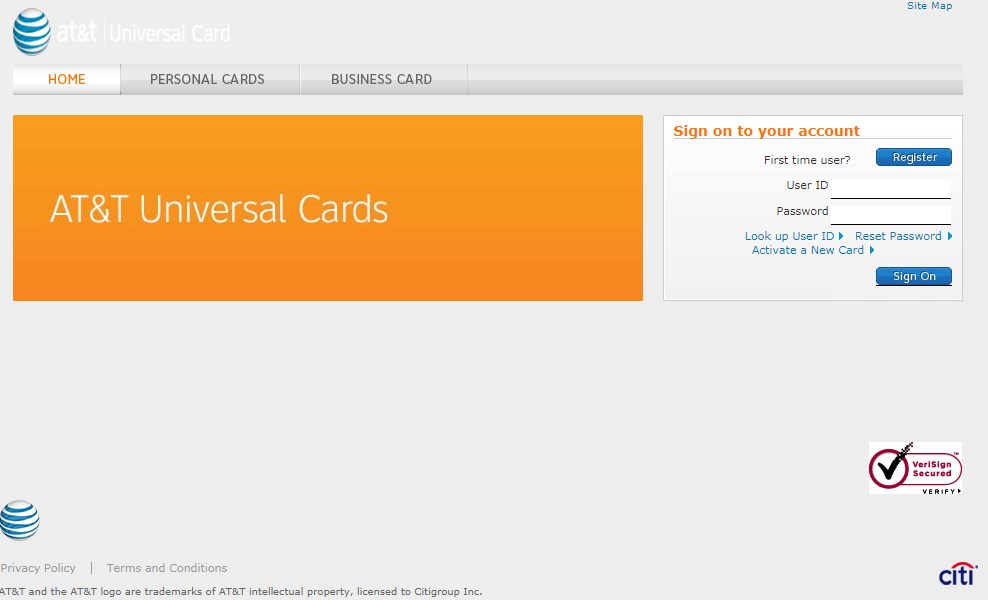Open the Terms and Conditions link
This screenshot has height=600, width=988.
coord(167,568)
